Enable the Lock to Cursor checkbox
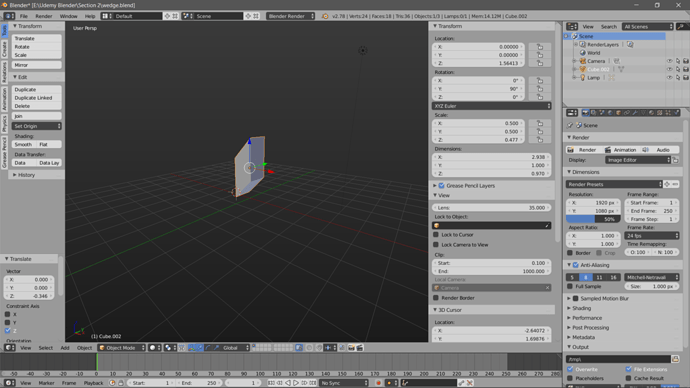This screenshot has height=388, width=690. tap(436, 235)
